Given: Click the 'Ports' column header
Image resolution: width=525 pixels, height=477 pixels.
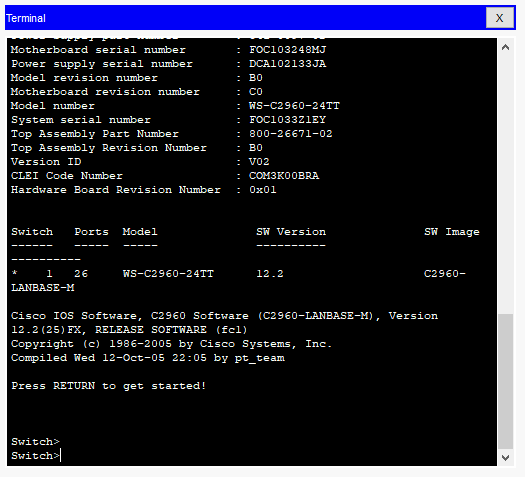Looking at the screenshot, I should (x=91, y=232).
